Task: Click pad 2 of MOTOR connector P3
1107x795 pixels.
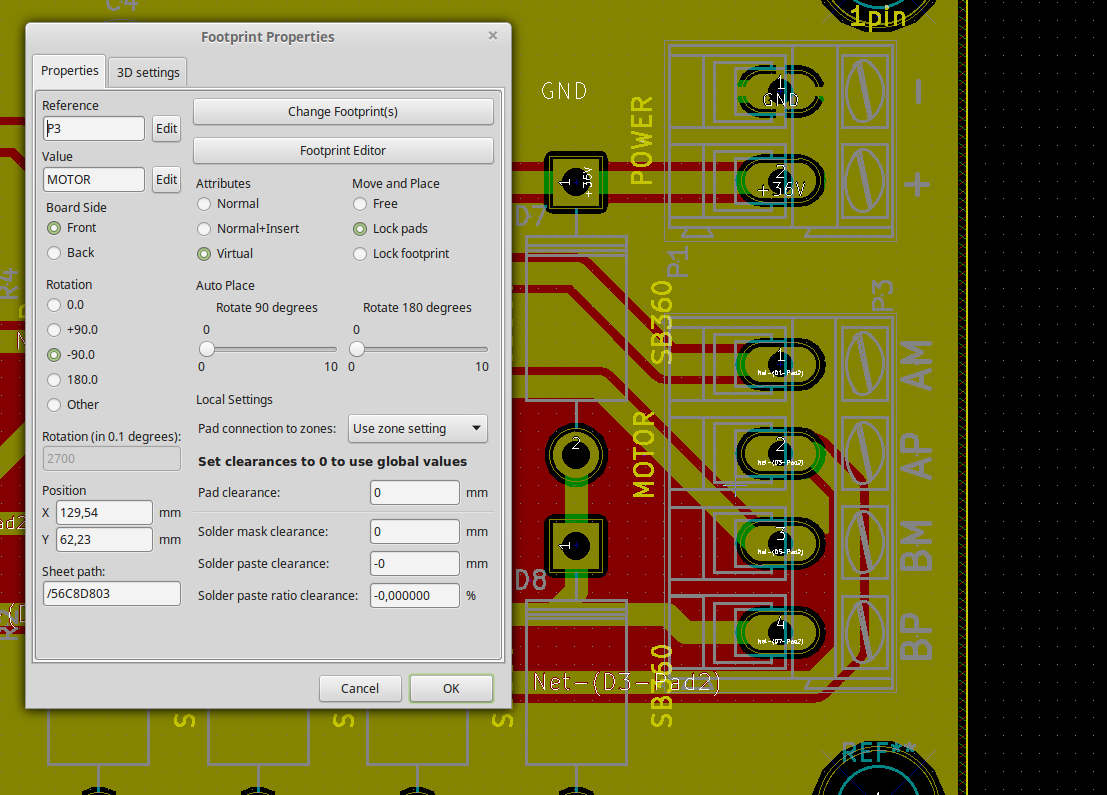Action: click(780, 454)
